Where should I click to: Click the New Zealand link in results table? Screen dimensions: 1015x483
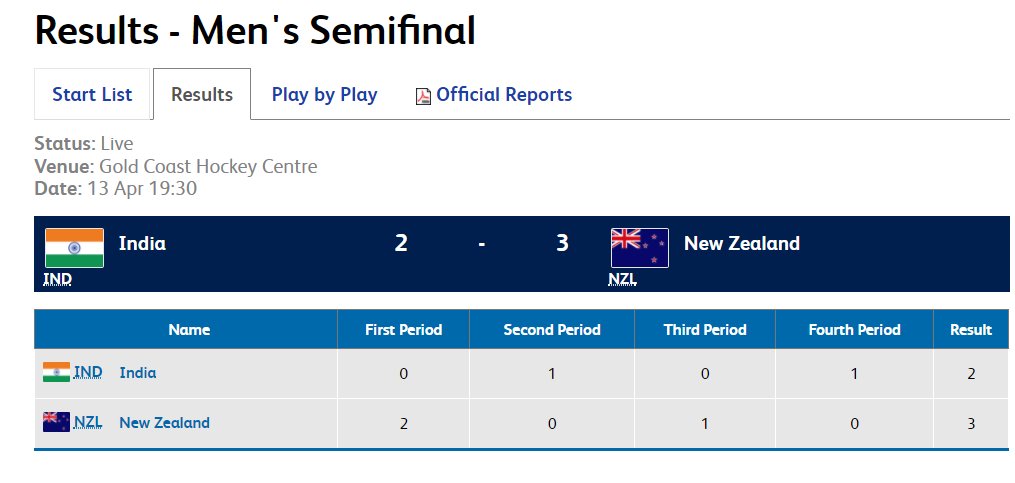(x=164, y=423)
